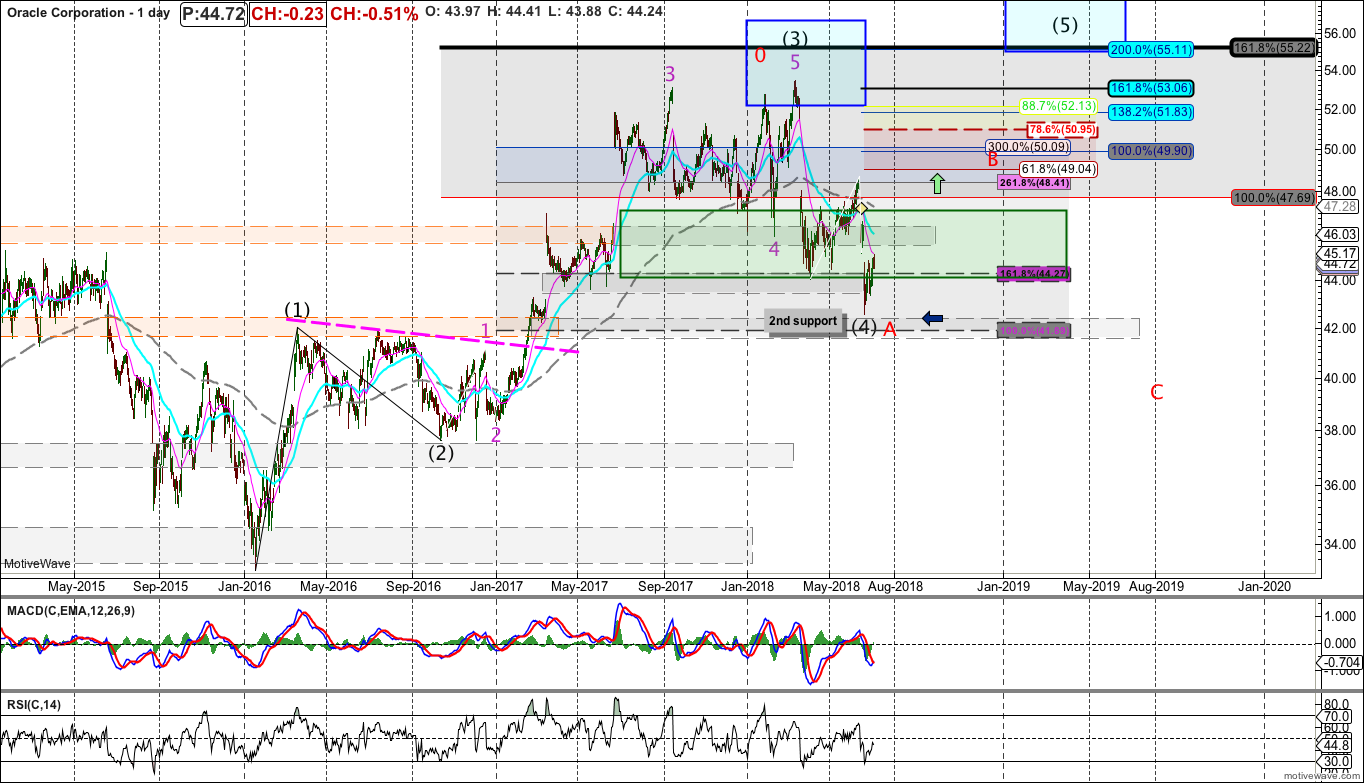The width and height of the screenshot is (1364, 783).
Task: Click the Jan-2019 date axis label
Action: pyautogui.click(x=1003, y=585)
